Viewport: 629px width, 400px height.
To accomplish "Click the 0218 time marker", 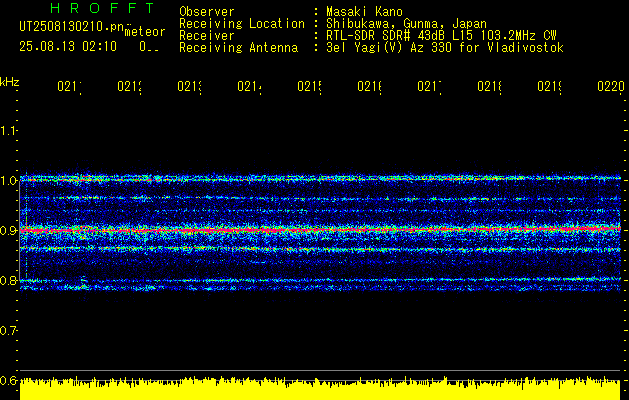I will [489, 87].
